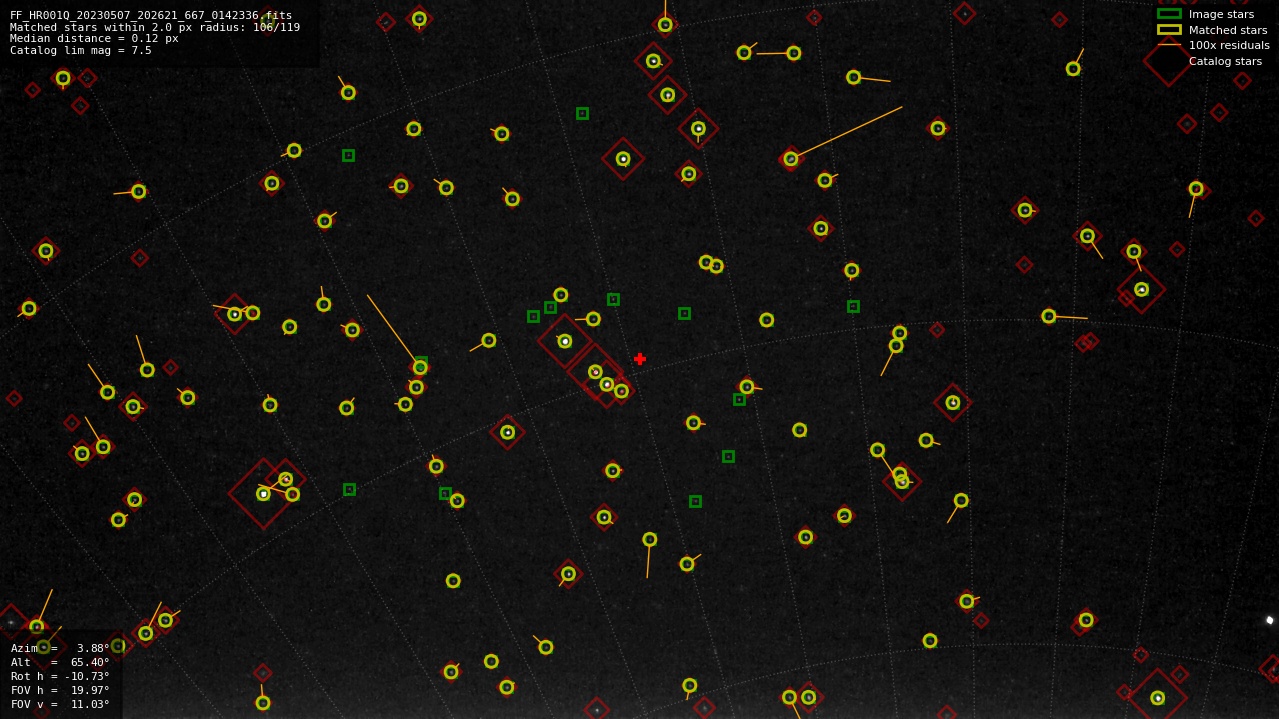Screen dimensions: 1279x719
Task: Click the '100x residuals' legend label
Action: click(1229, 45)
